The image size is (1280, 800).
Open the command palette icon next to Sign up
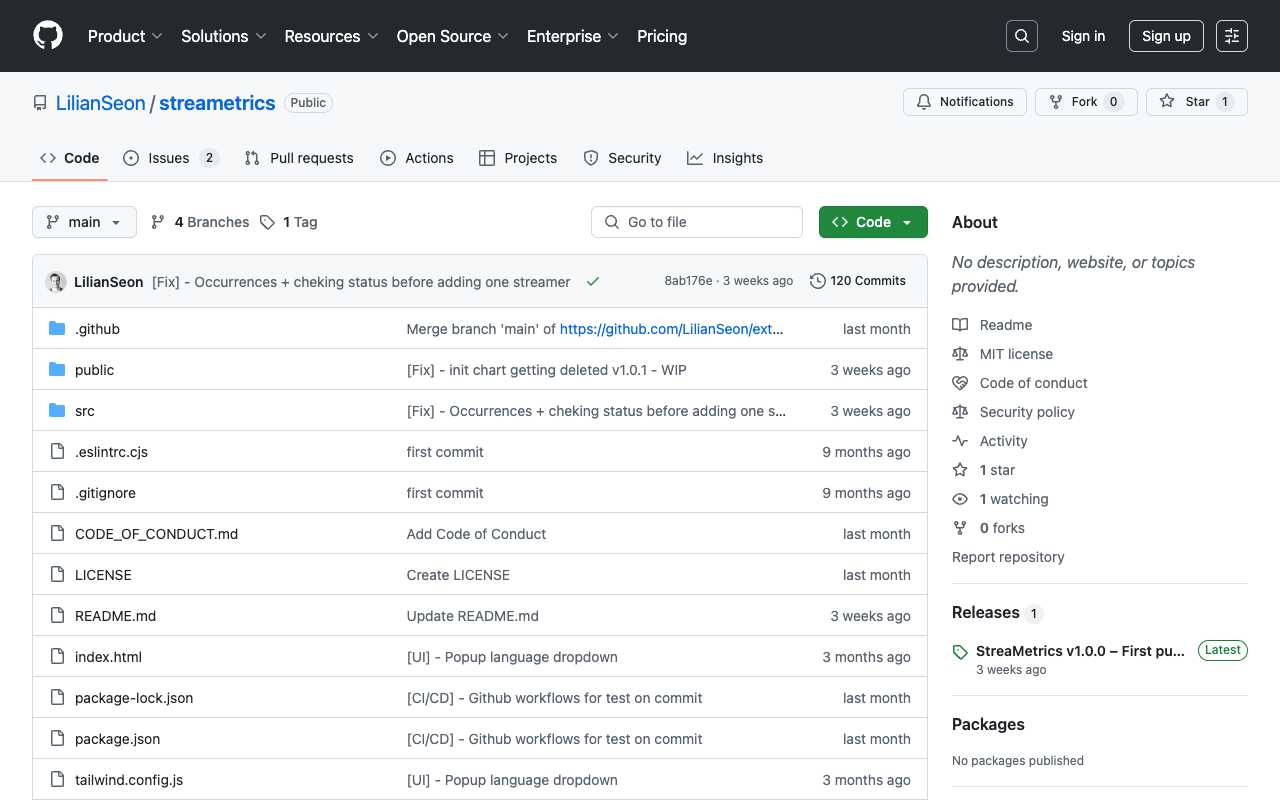point(1231,35)
